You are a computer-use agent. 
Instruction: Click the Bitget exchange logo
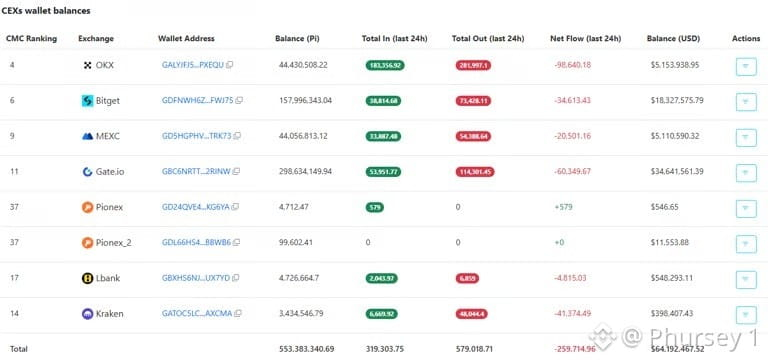coord(88,101)
